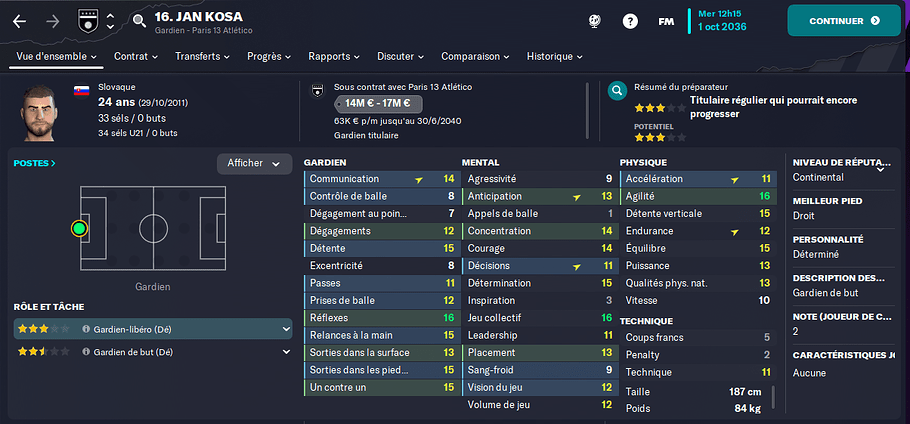This screenshot has height=424, width=910.
Task: Open the search magnifier beside player name
Action: point(139,22)
